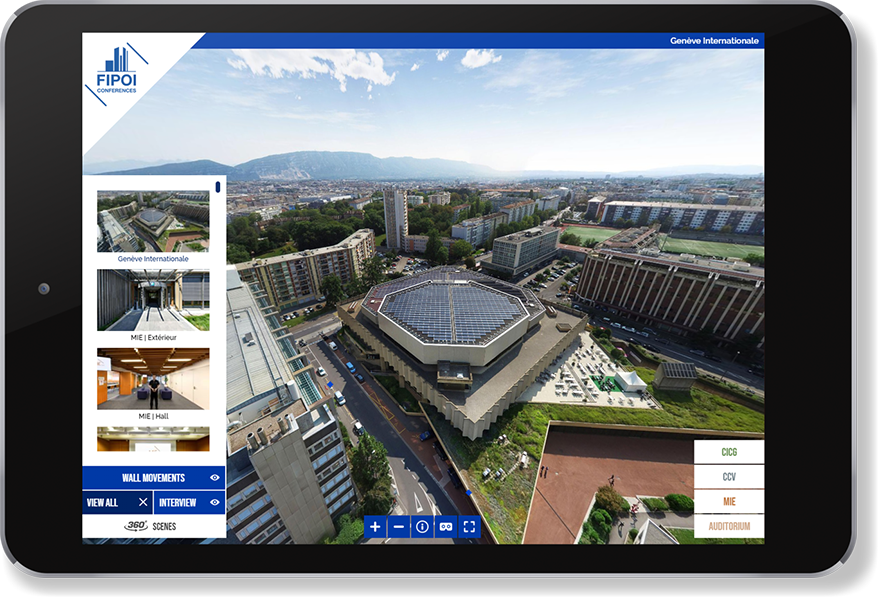Screen dimensions: 878x597
Task: Select the CICG building tab
Action: (729, 452)
